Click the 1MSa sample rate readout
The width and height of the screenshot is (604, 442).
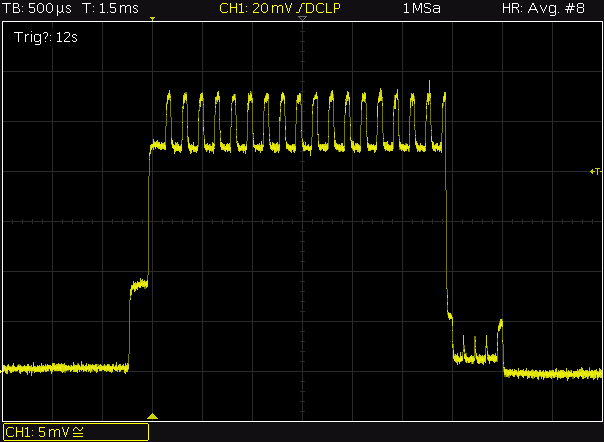pos(421,8)
